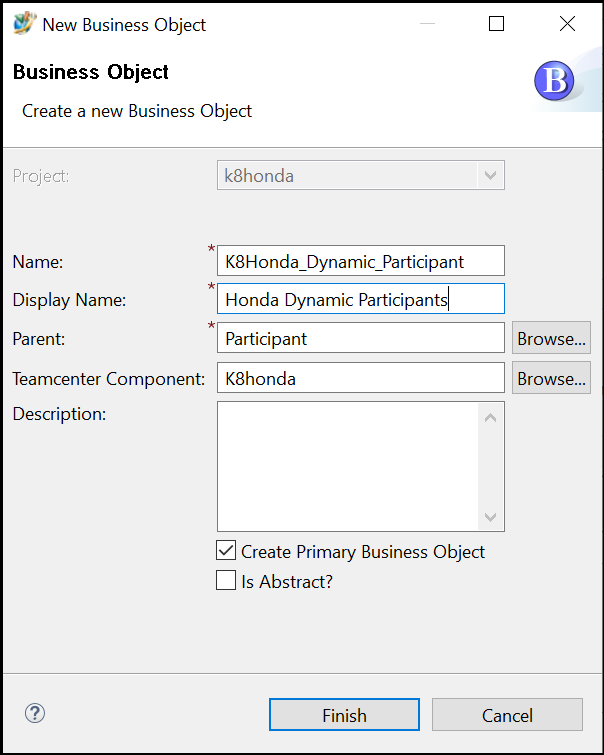This screenshot has width=604, height=755.
Task: Click into the Name text field
Action: click(361, 261)
